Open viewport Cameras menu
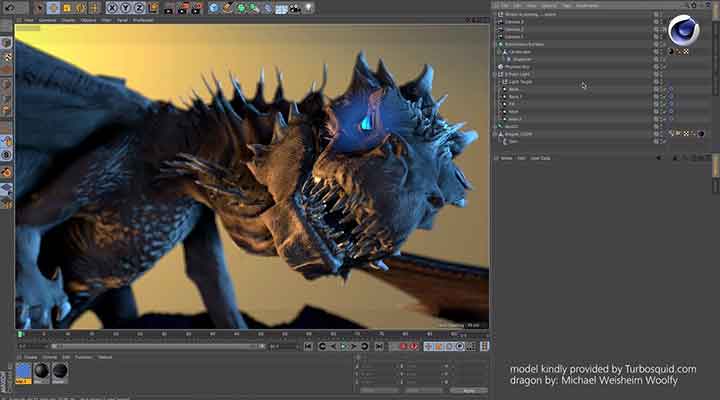The height and width of the screenshot is (400, 720). [x=47, y=20]
